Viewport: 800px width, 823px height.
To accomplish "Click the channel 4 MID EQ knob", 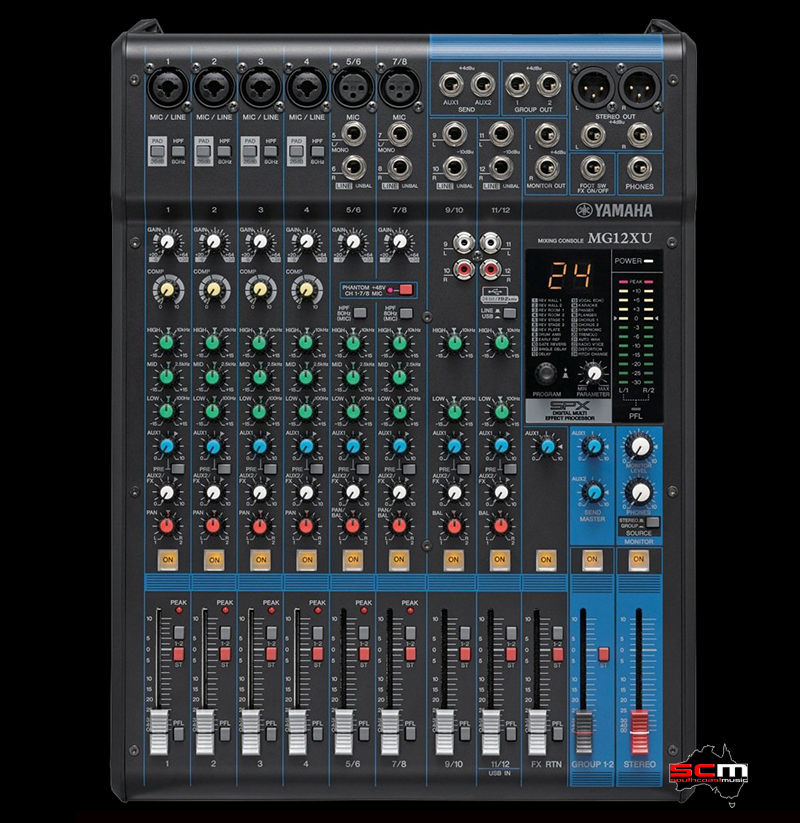I will click(x=306, y=376).
